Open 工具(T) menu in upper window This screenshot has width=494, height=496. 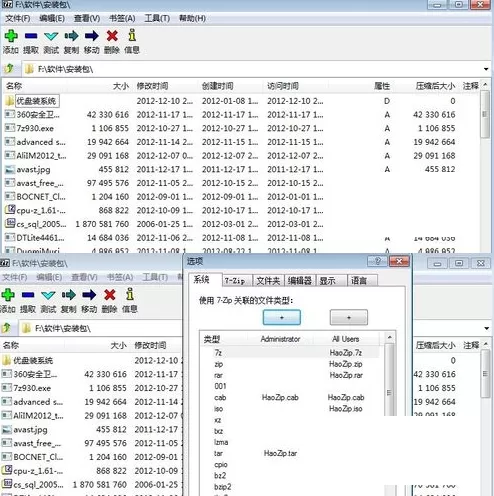157,18
